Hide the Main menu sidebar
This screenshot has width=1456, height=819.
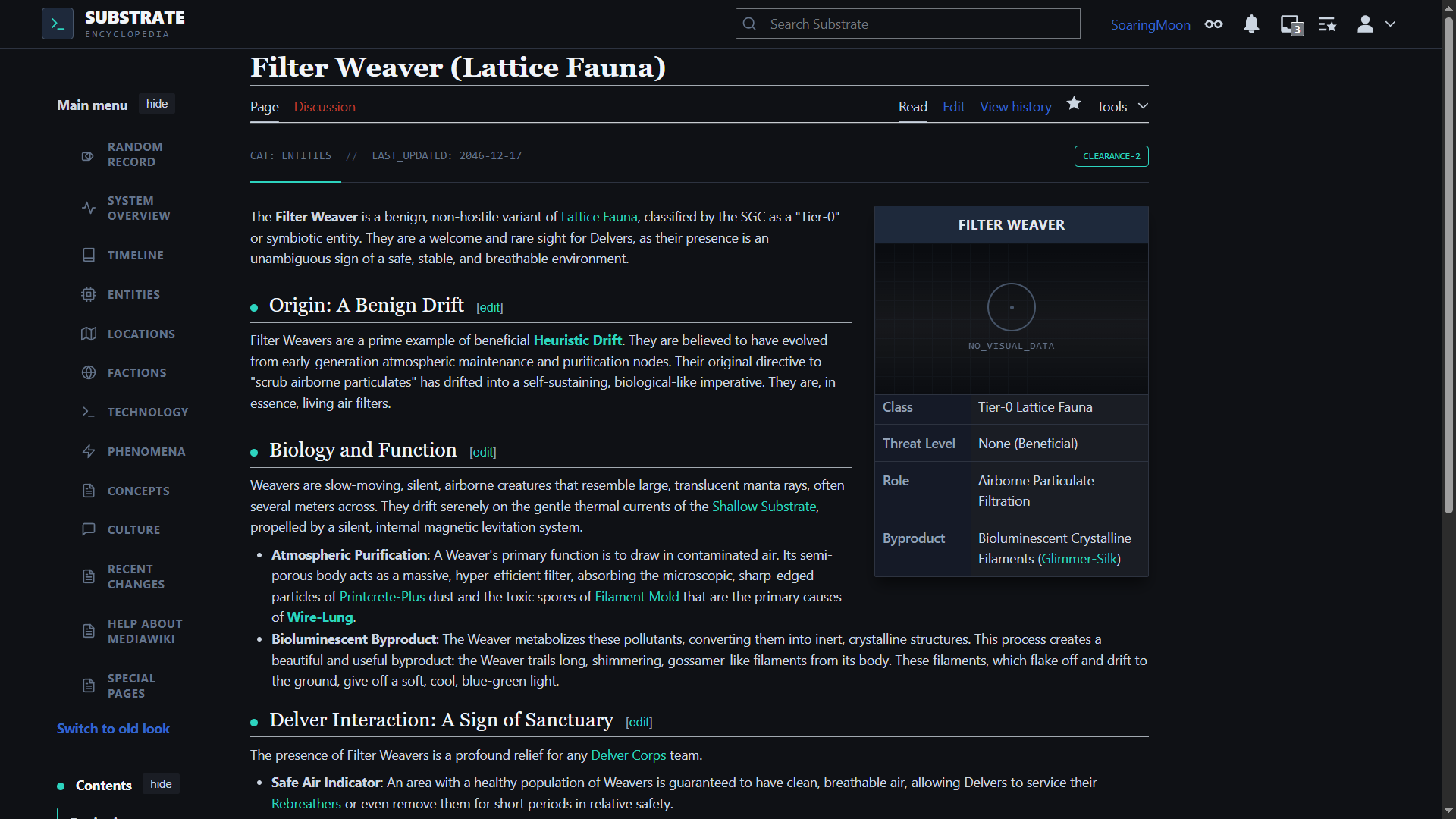157,104
